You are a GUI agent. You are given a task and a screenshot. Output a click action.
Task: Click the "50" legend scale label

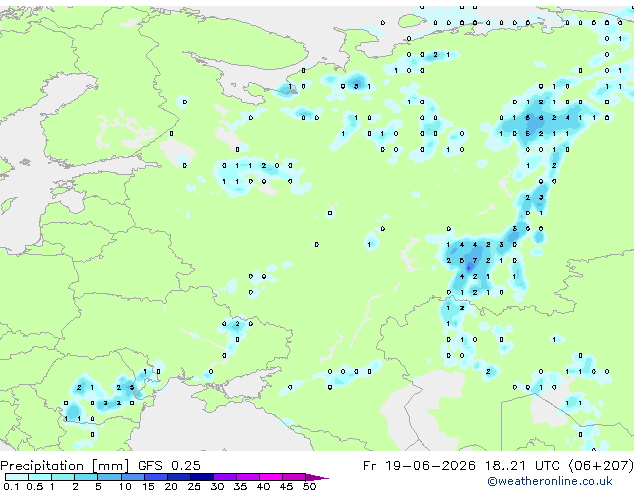click(x=309, y=486)
